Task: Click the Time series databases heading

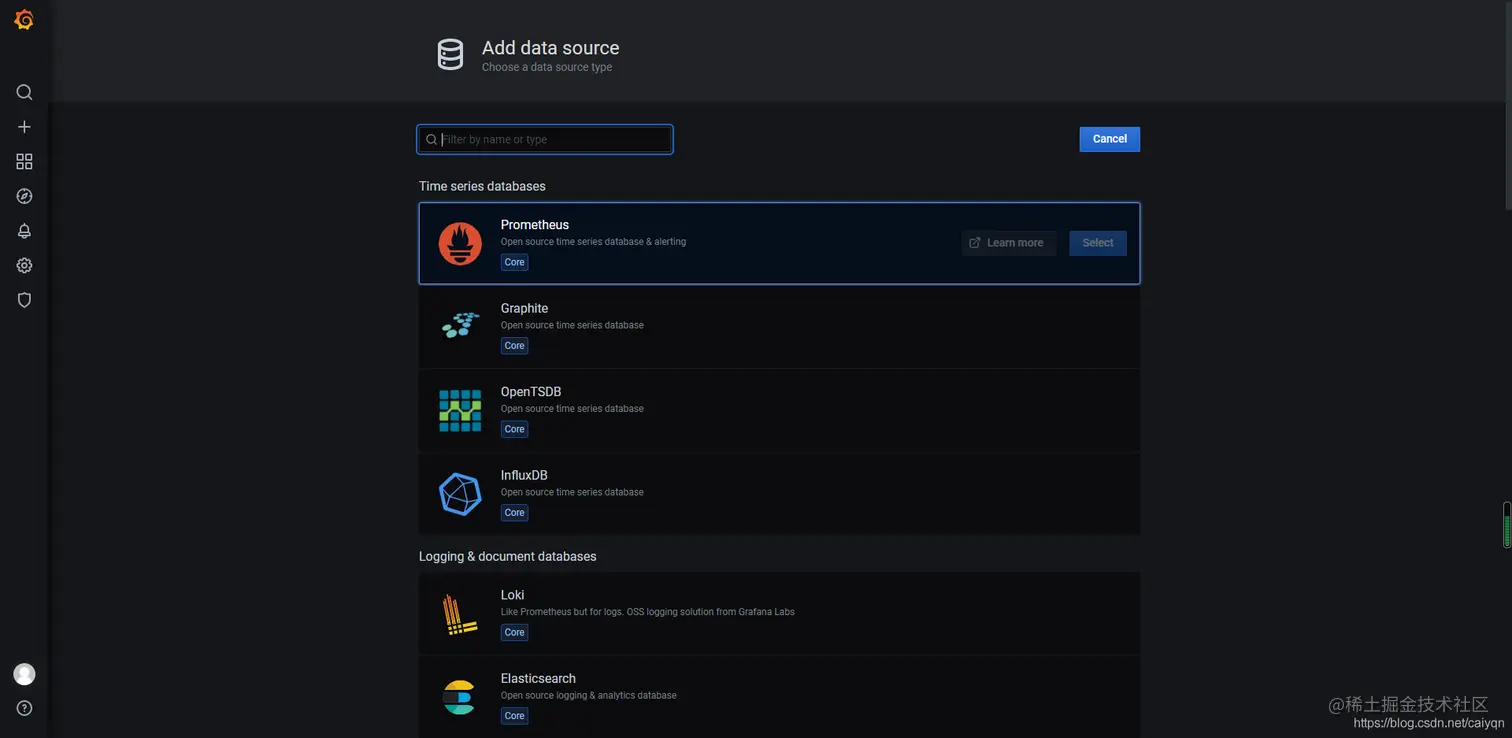Action: [x=482, y=186]
